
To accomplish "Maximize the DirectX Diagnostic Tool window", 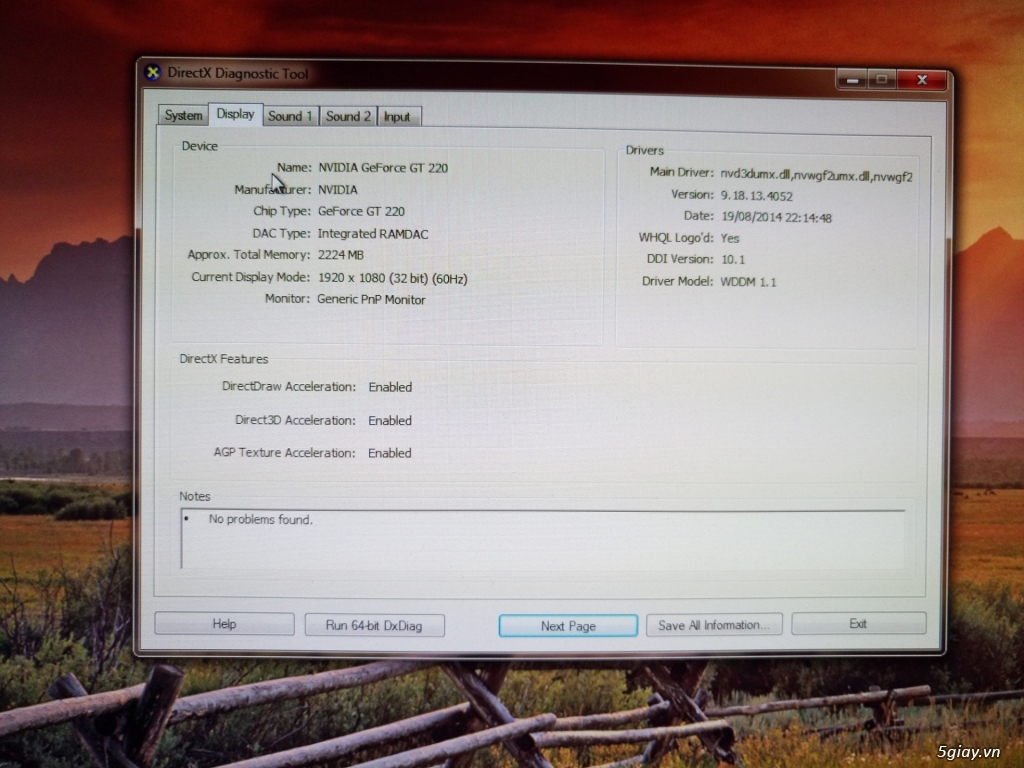I will (882, 80).
